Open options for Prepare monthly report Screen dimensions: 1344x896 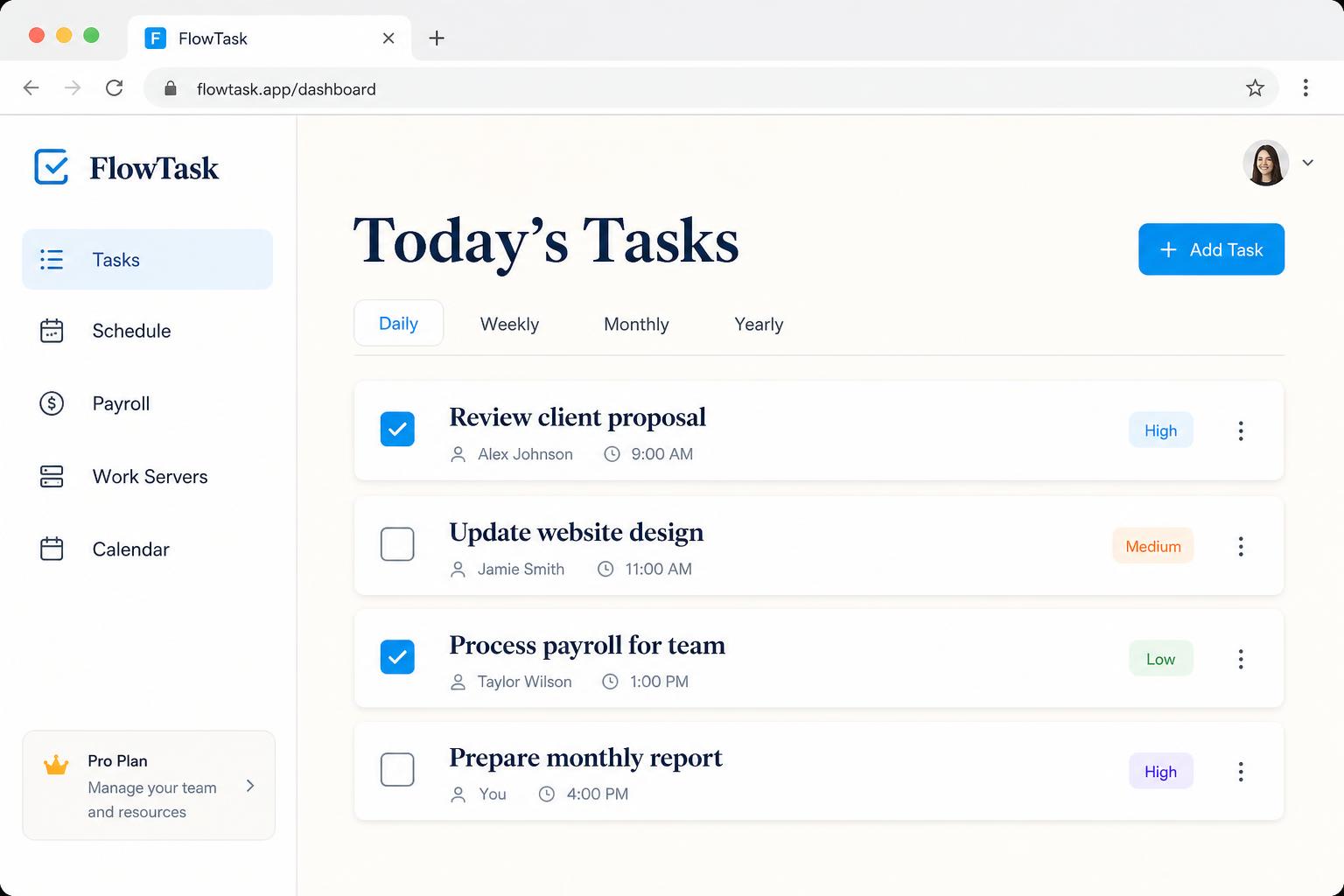coord(1241,772)
